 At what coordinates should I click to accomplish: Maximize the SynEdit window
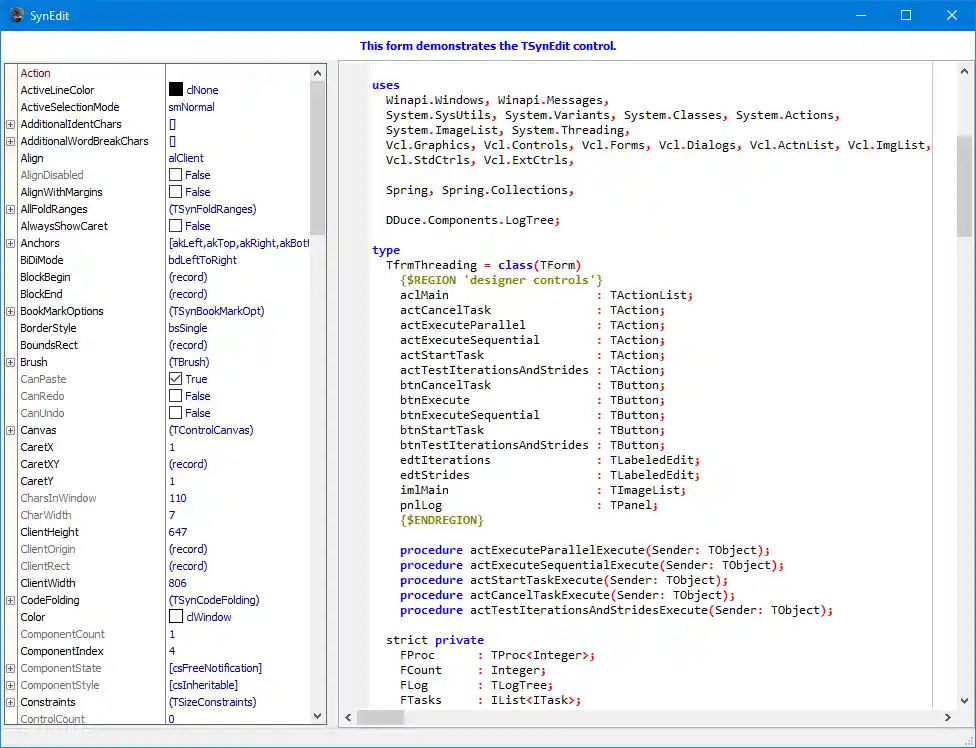905,15
